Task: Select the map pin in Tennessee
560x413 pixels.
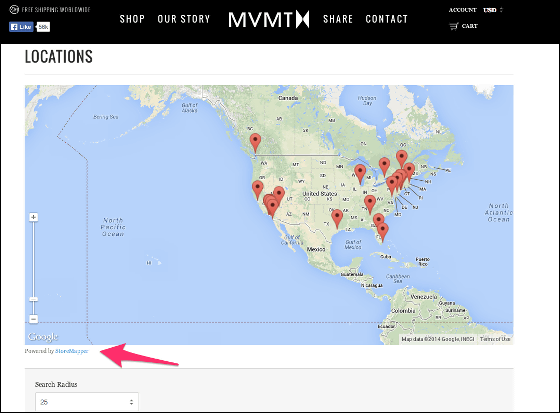Action: (x=370, y=204)
